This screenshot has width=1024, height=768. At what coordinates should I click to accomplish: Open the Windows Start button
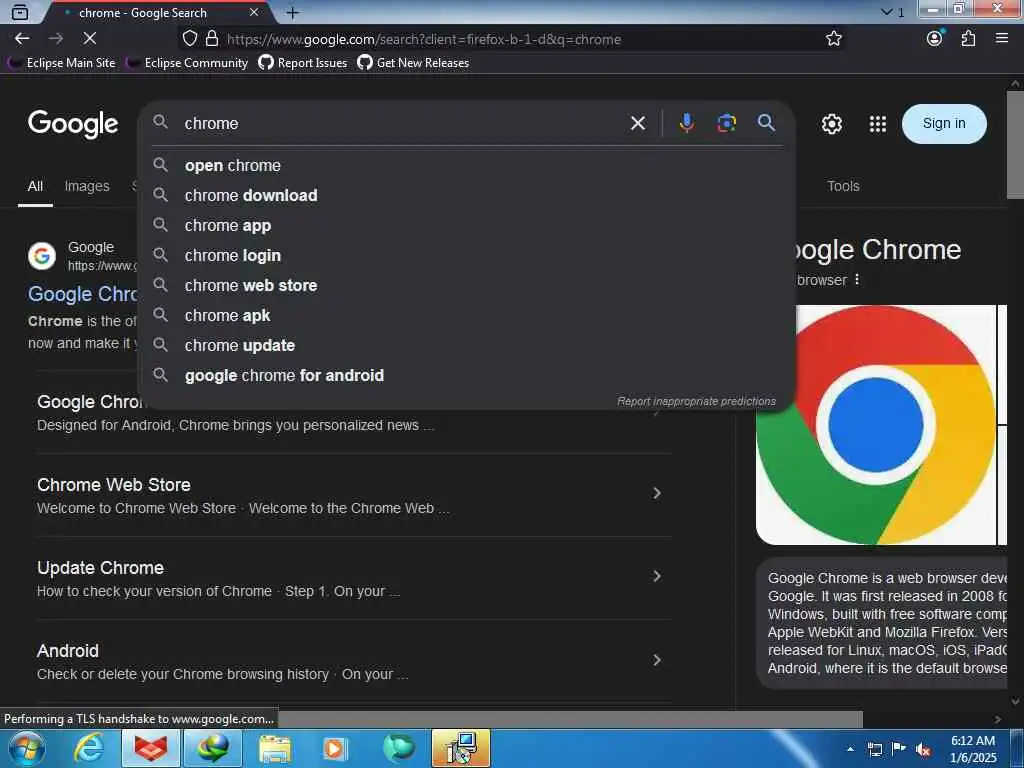pyautogui.click(x=25, y=748)
